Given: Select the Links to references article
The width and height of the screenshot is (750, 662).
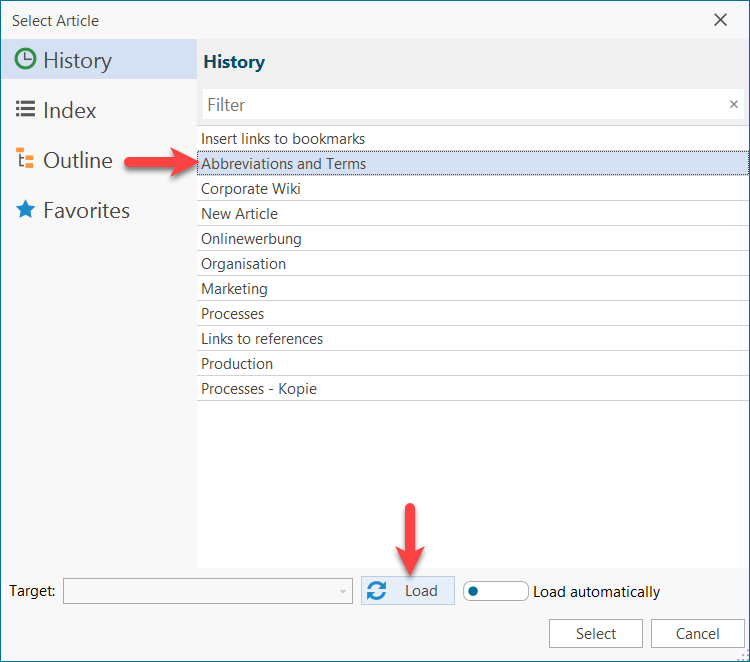Looking at the screenshot, I should point(262,339).
